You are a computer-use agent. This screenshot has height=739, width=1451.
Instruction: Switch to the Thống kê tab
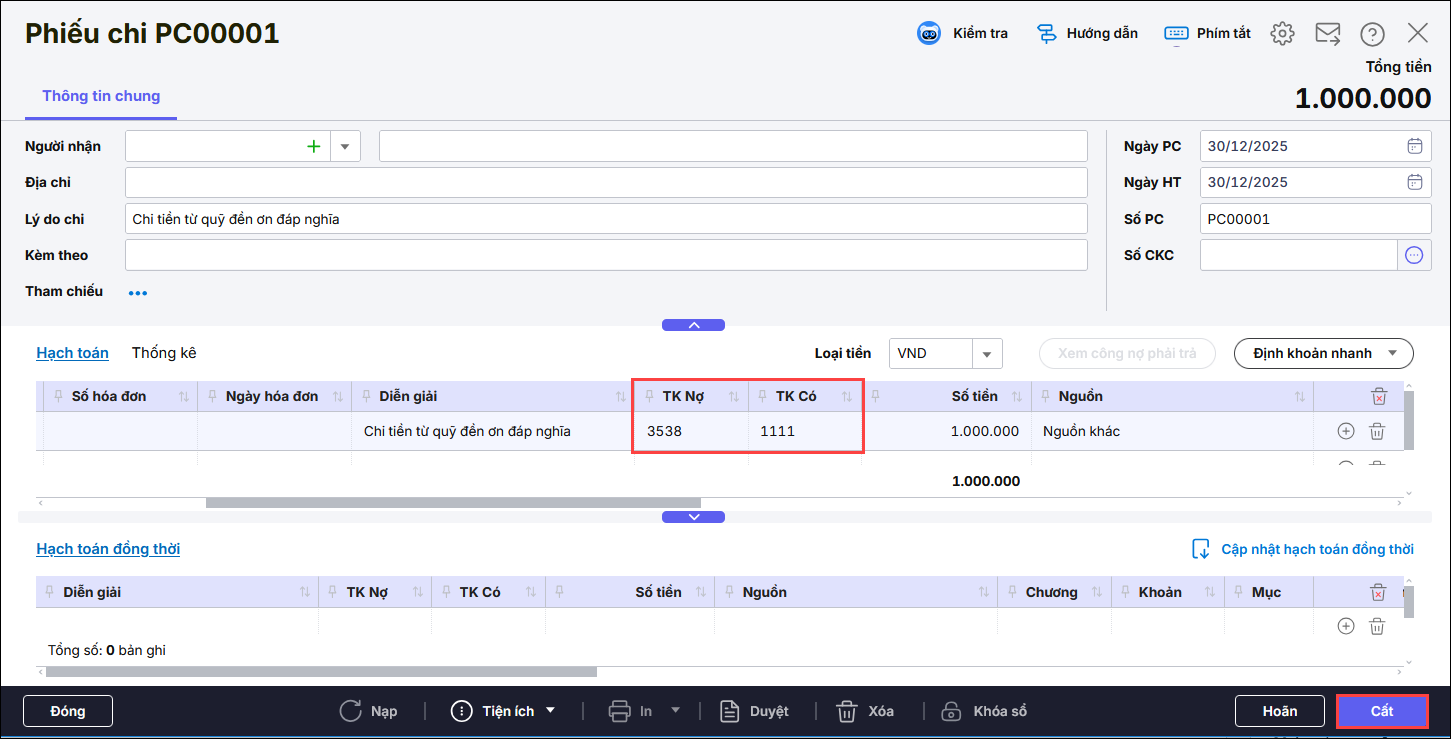pyautogui.click(x=164, y=353)
